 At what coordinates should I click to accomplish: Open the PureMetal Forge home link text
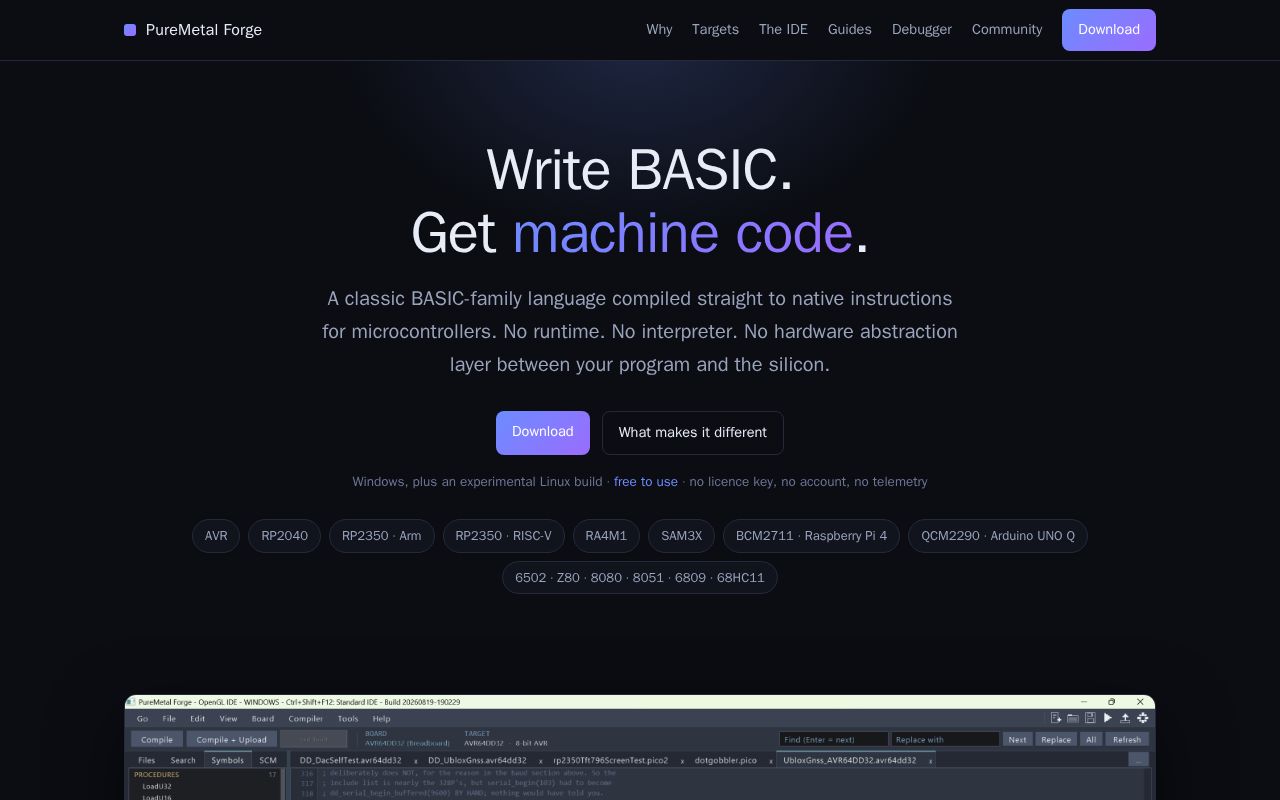coord(204,30)
